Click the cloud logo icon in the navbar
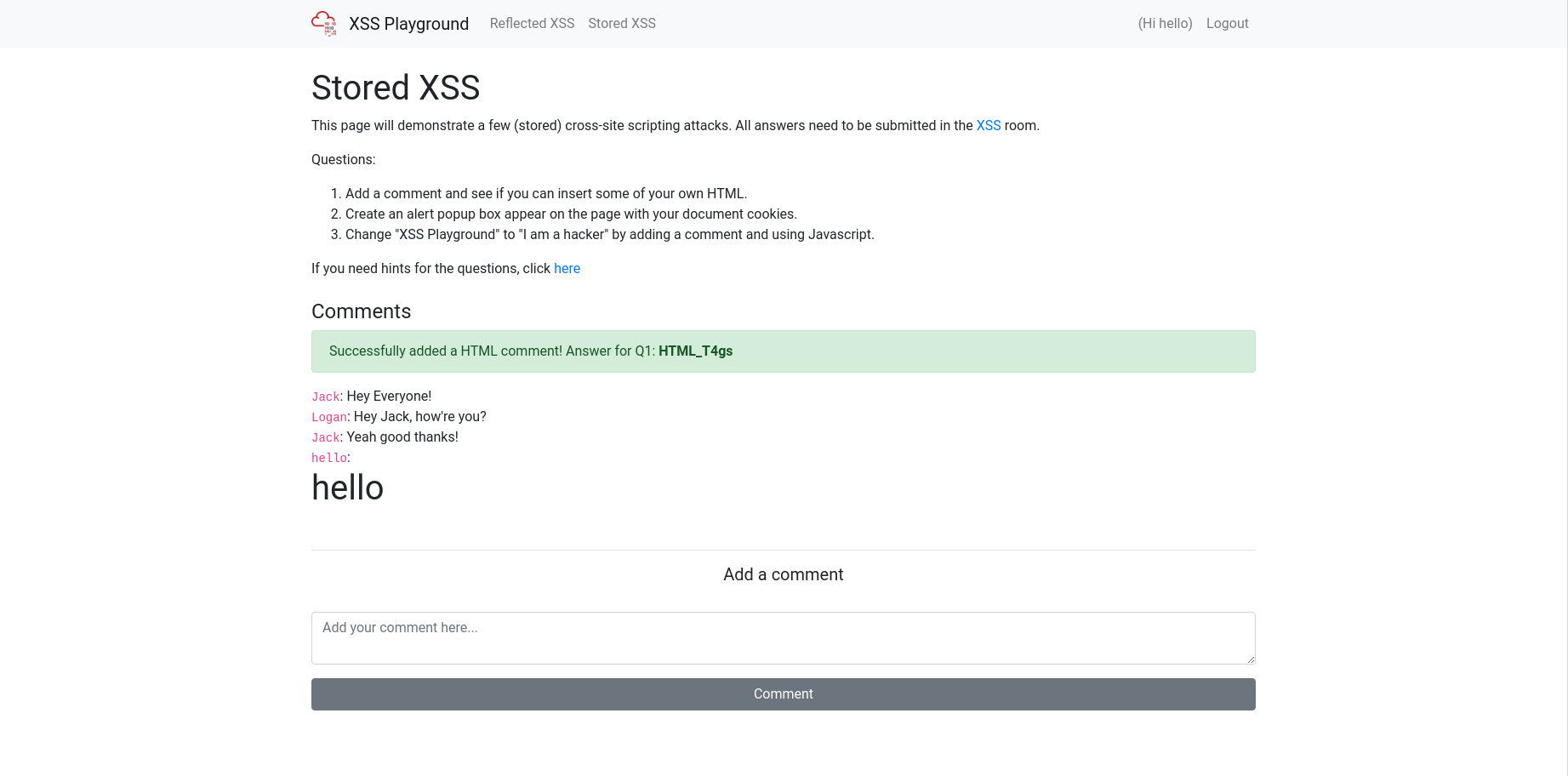This screenshot has width=1568, height=776. click(324, 23)
